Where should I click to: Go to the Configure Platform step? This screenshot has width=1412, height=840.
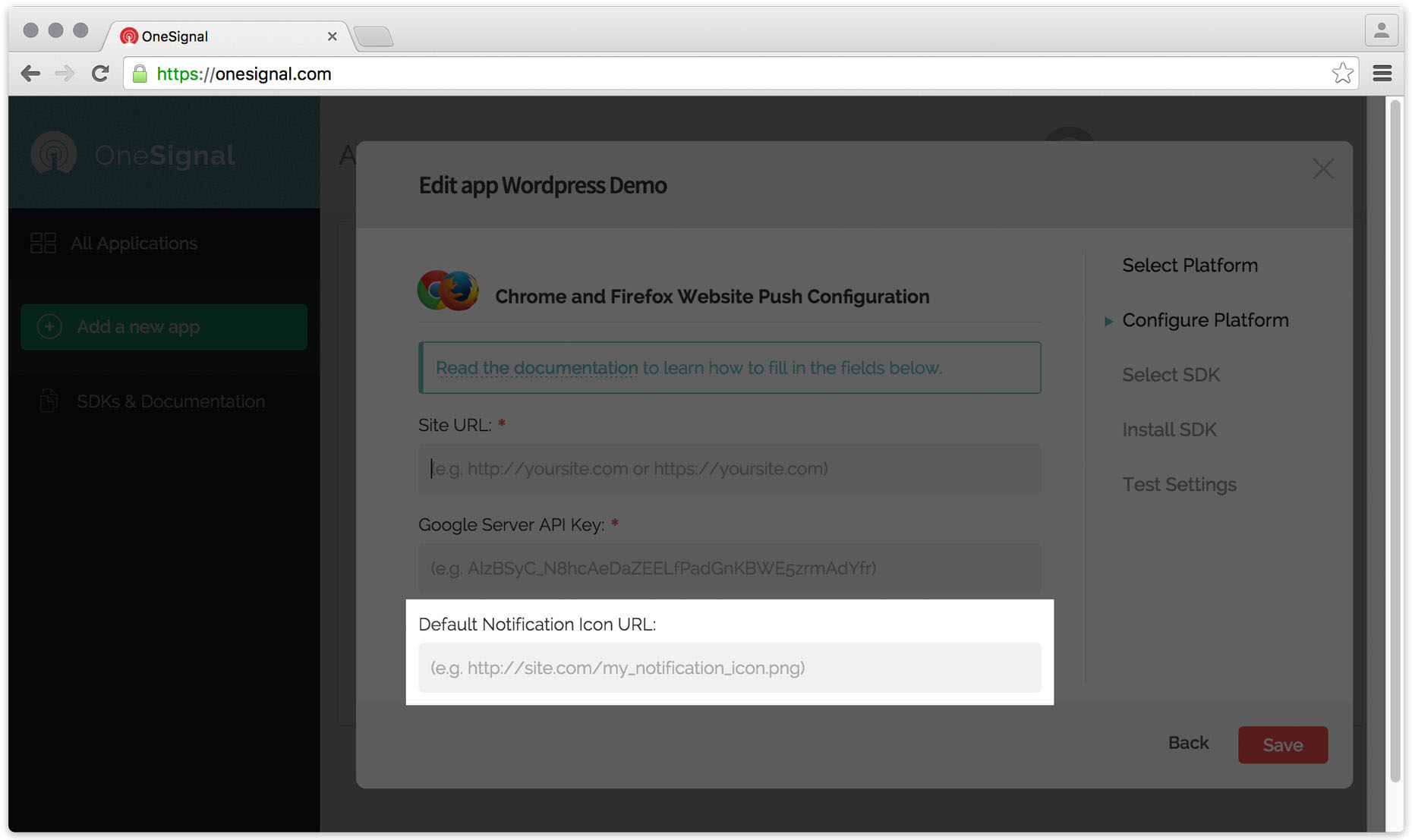[x=1206, y=320]
